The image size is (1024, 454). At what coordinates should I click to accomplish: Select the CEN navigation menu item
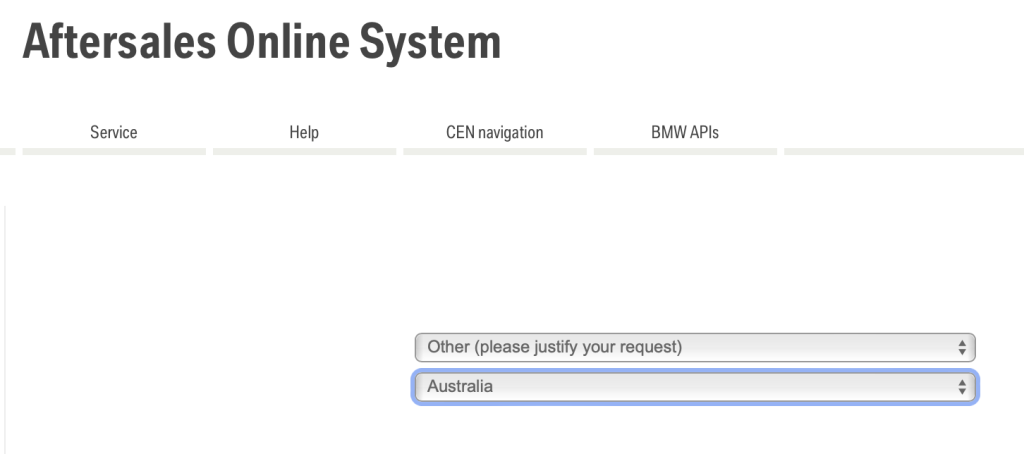pyautogui.click(x=494, y=132)
